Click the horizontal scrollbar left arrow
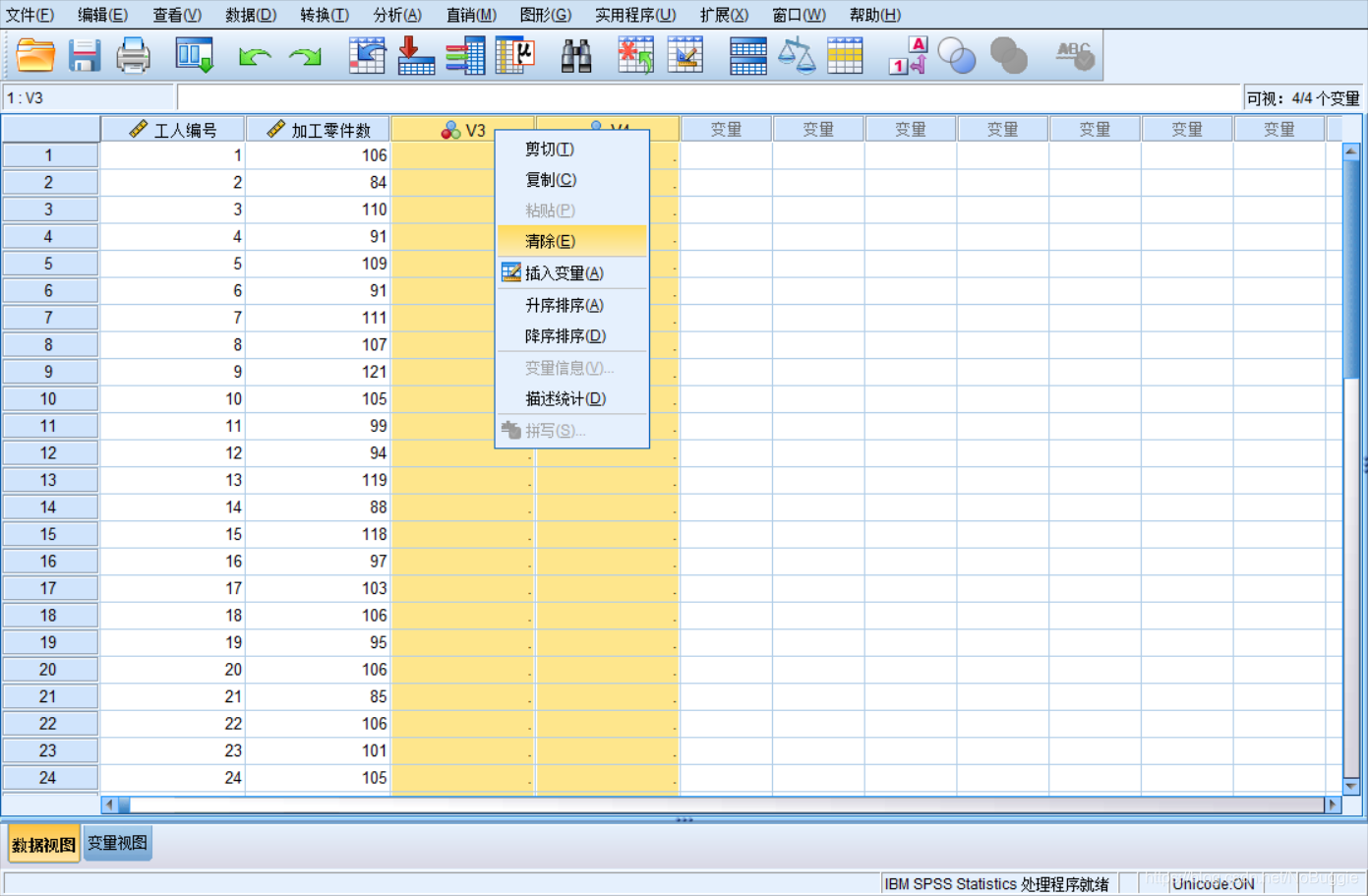This screenshot has width=1368, height=896. (x=109, y=805)
